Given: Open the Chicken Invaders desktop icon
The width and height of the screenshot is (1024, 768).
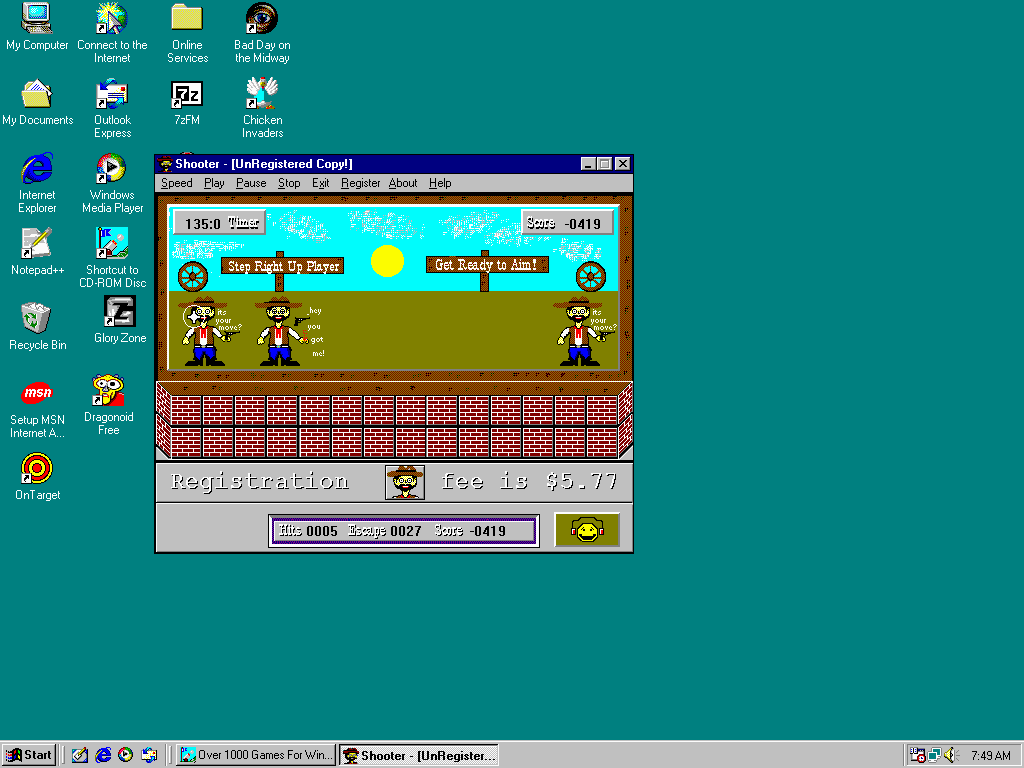Looking at the screenshot, I should coord(262,95).
